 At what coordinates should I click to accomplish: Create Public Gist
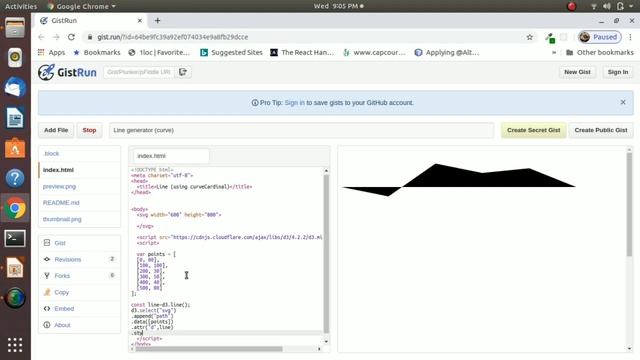pyautogui.click(x=601, y=130)
